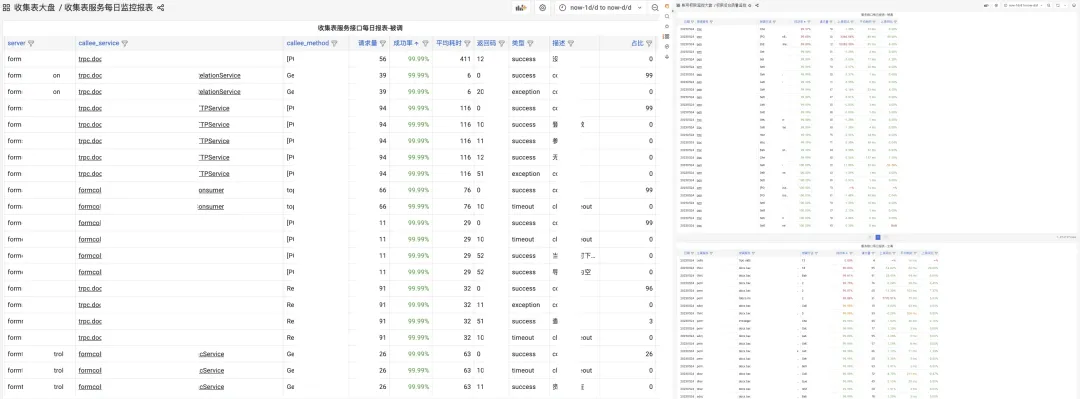This screenshot has height=399, width=1080.
Task: Sort table by server header
Action: pyautogui.click(x=17, y=43)
